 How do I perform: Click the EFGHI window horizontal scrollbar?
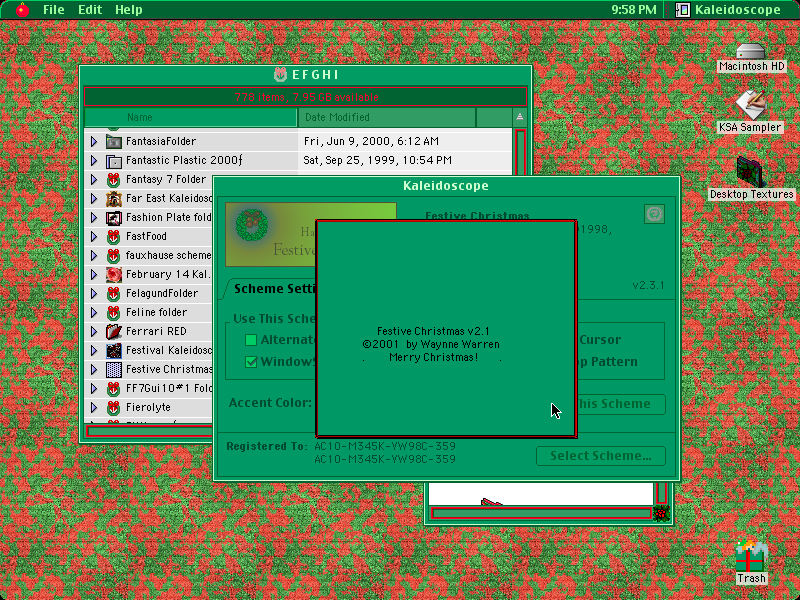[149, 432]
